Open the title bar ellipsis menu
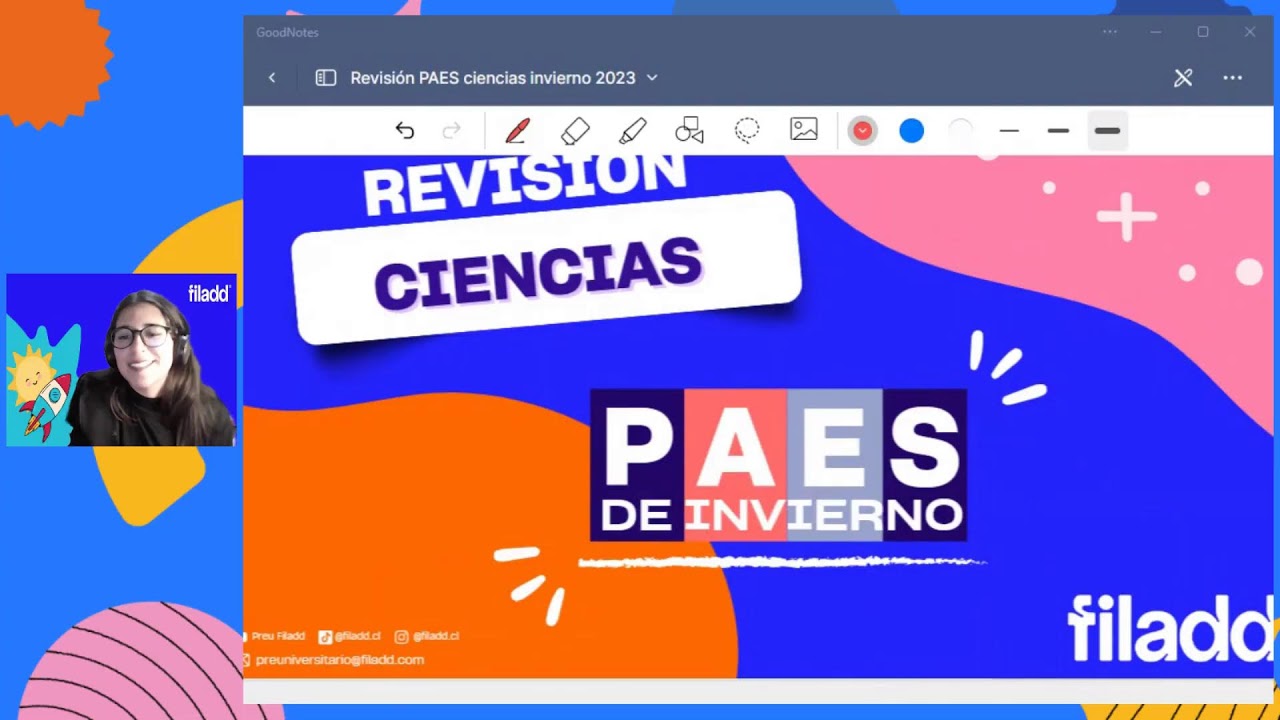 (1110, 32)
